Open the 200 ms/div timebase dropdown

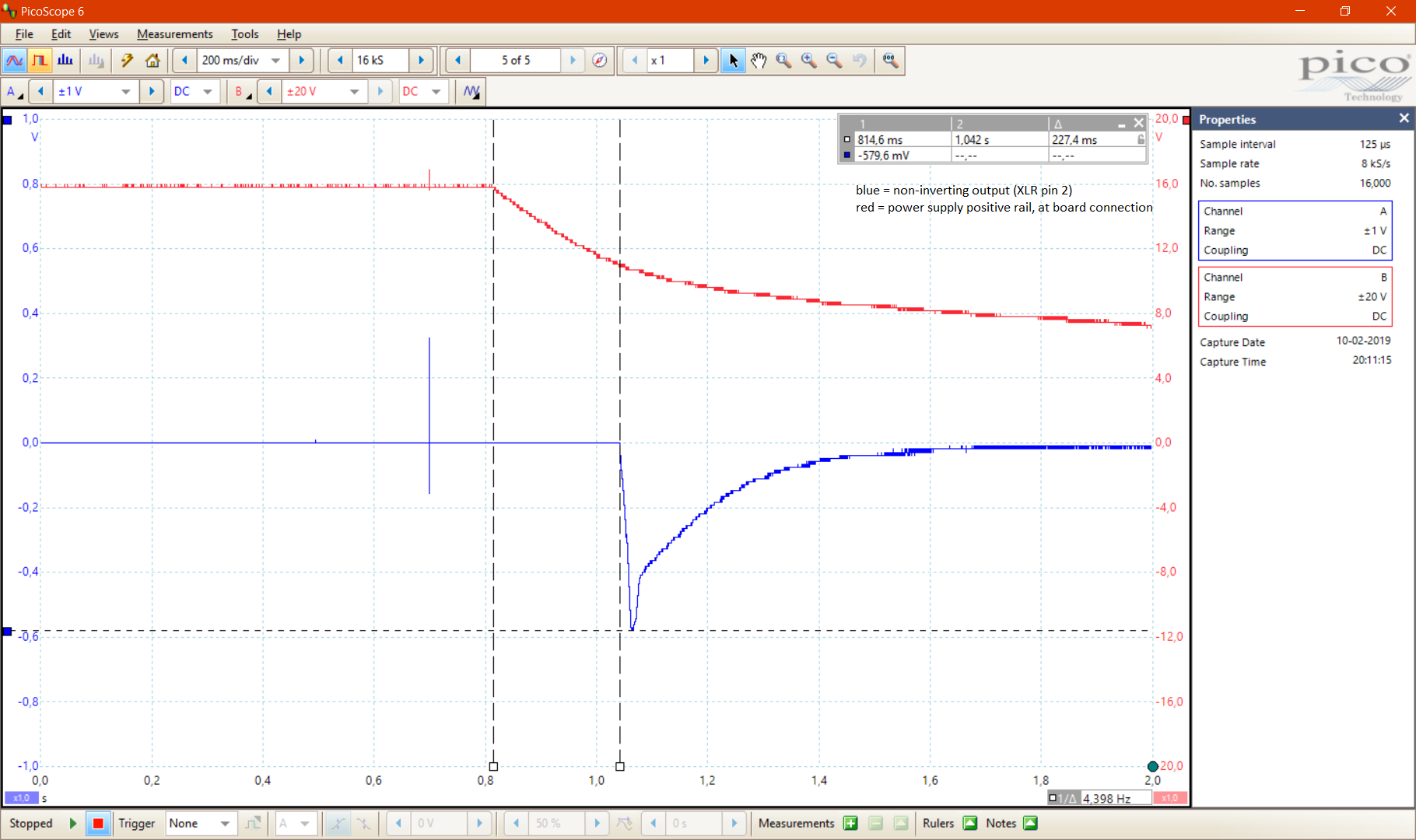coord(275,60)
